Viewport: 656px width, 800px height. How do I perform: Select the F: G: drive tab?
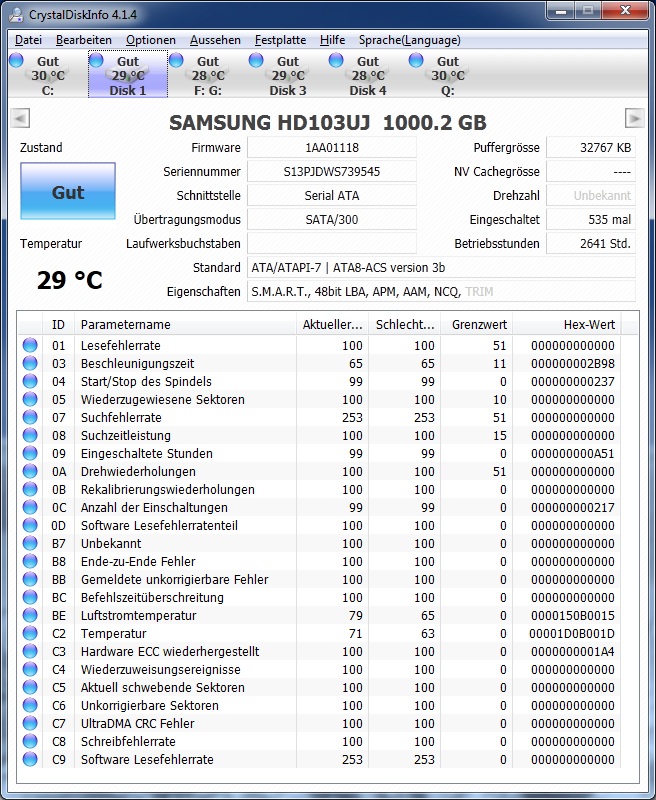[208, 74]
